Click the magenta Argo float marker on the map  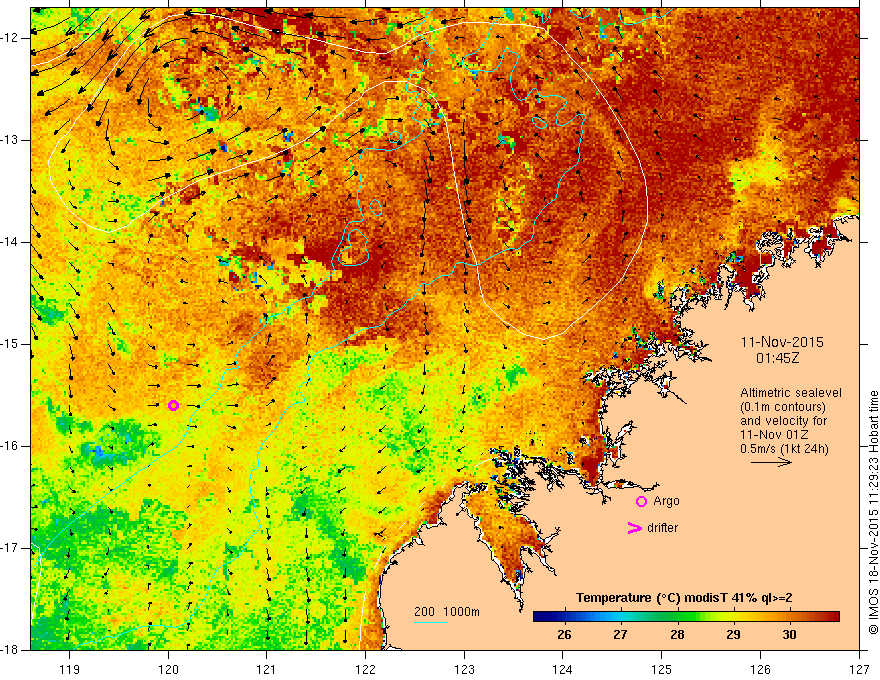tap(173, 405)
